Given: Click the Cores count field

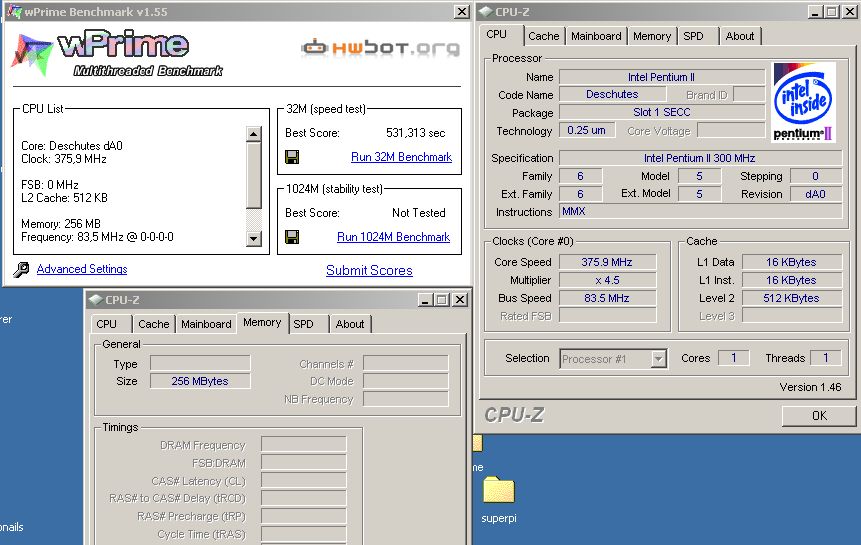Looking at the screenshot, I should coord(734,358).
